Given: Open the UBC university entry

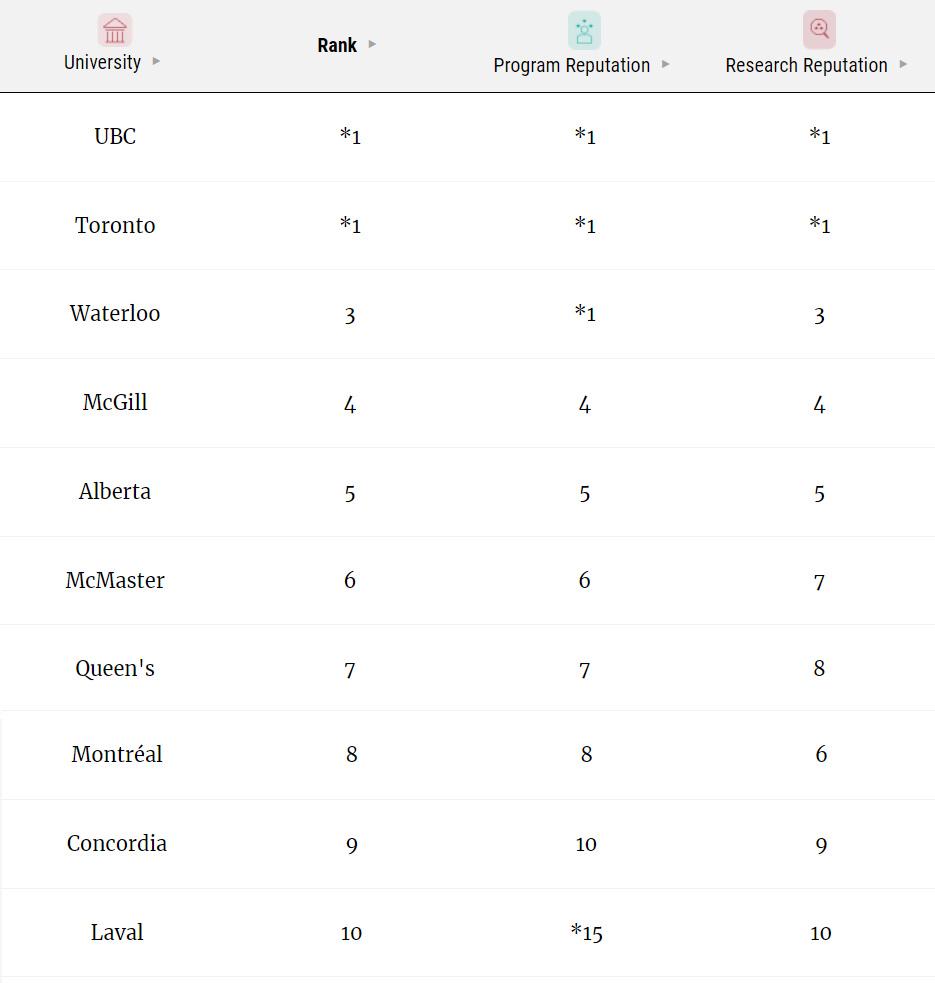Looking at the screenshot, I should (115, 136).
